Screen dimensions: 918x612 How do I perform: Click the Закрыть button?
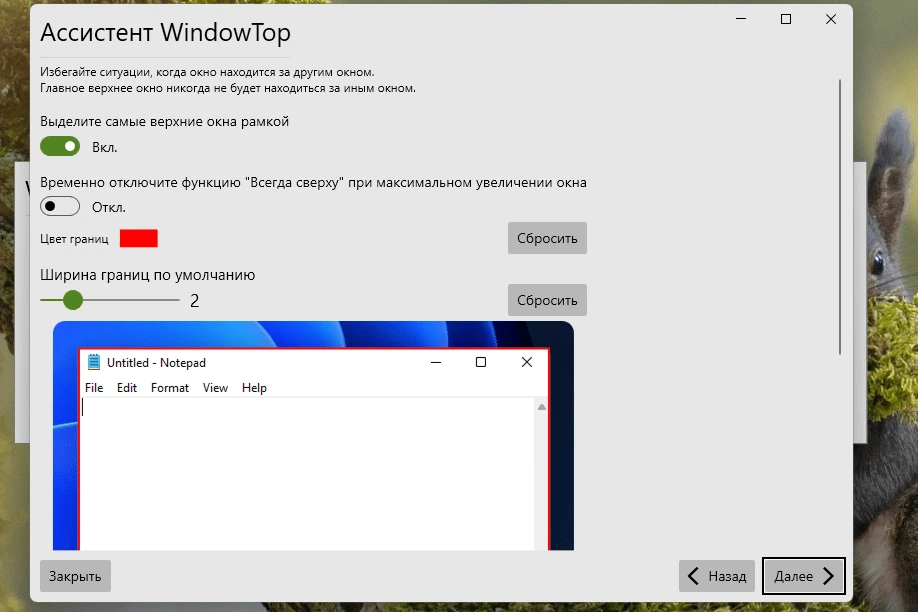[x=75, y=576]
